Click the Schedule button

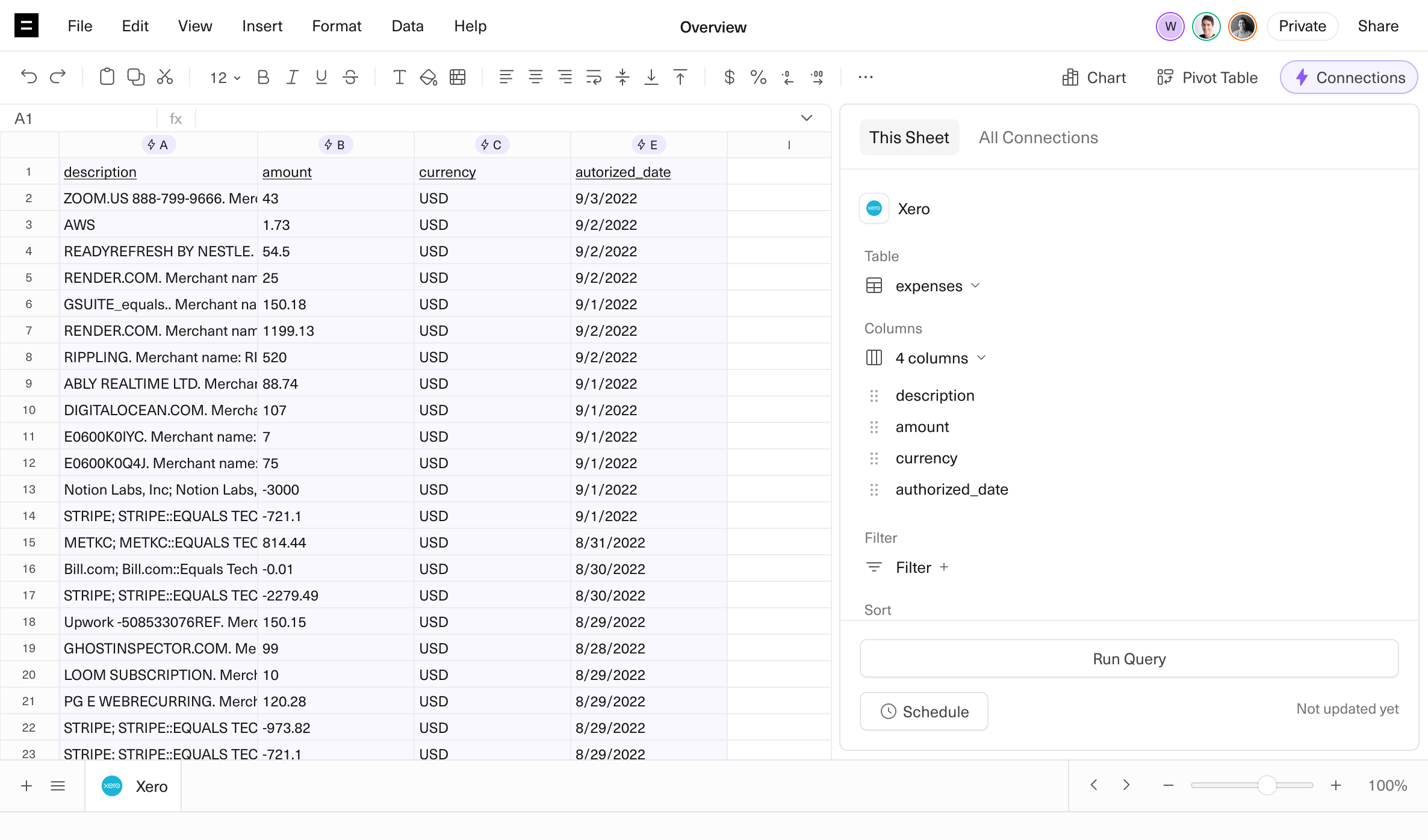(x=924, y=711)
